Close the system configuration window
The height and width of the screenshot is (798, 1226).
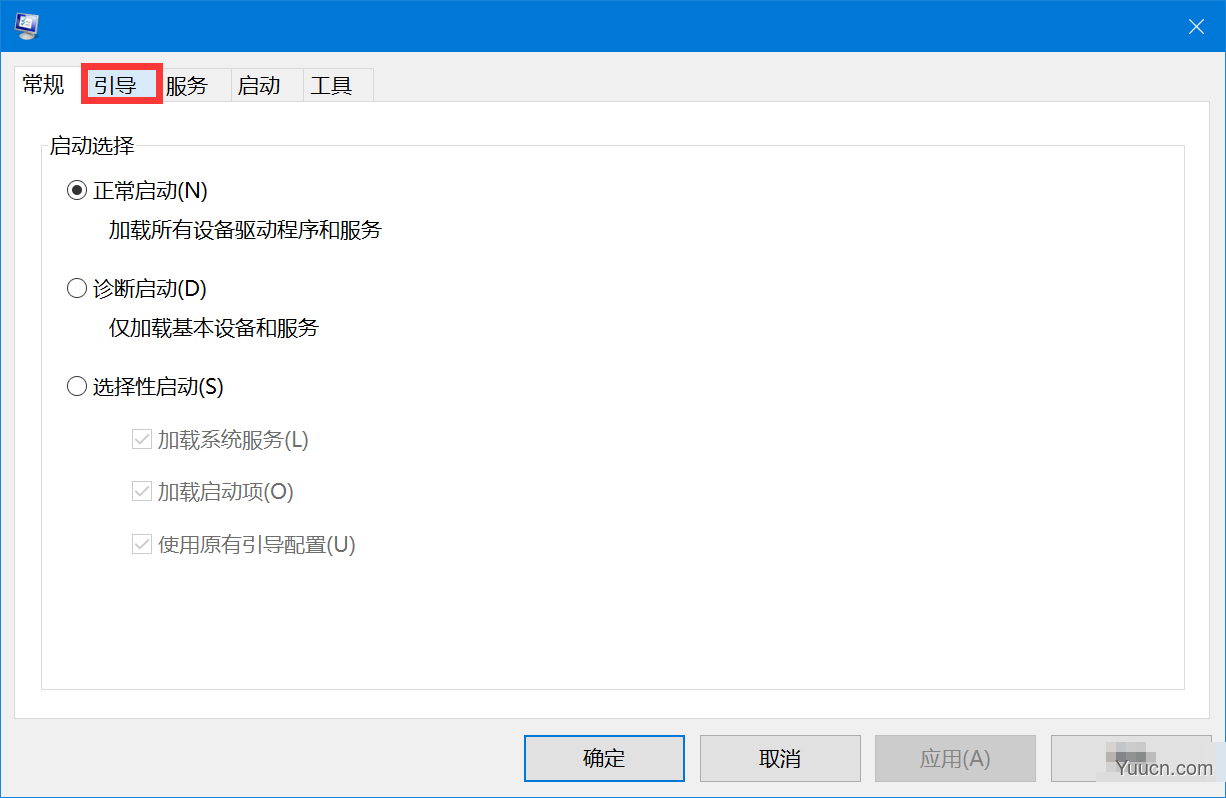[x=1195, y=27]
